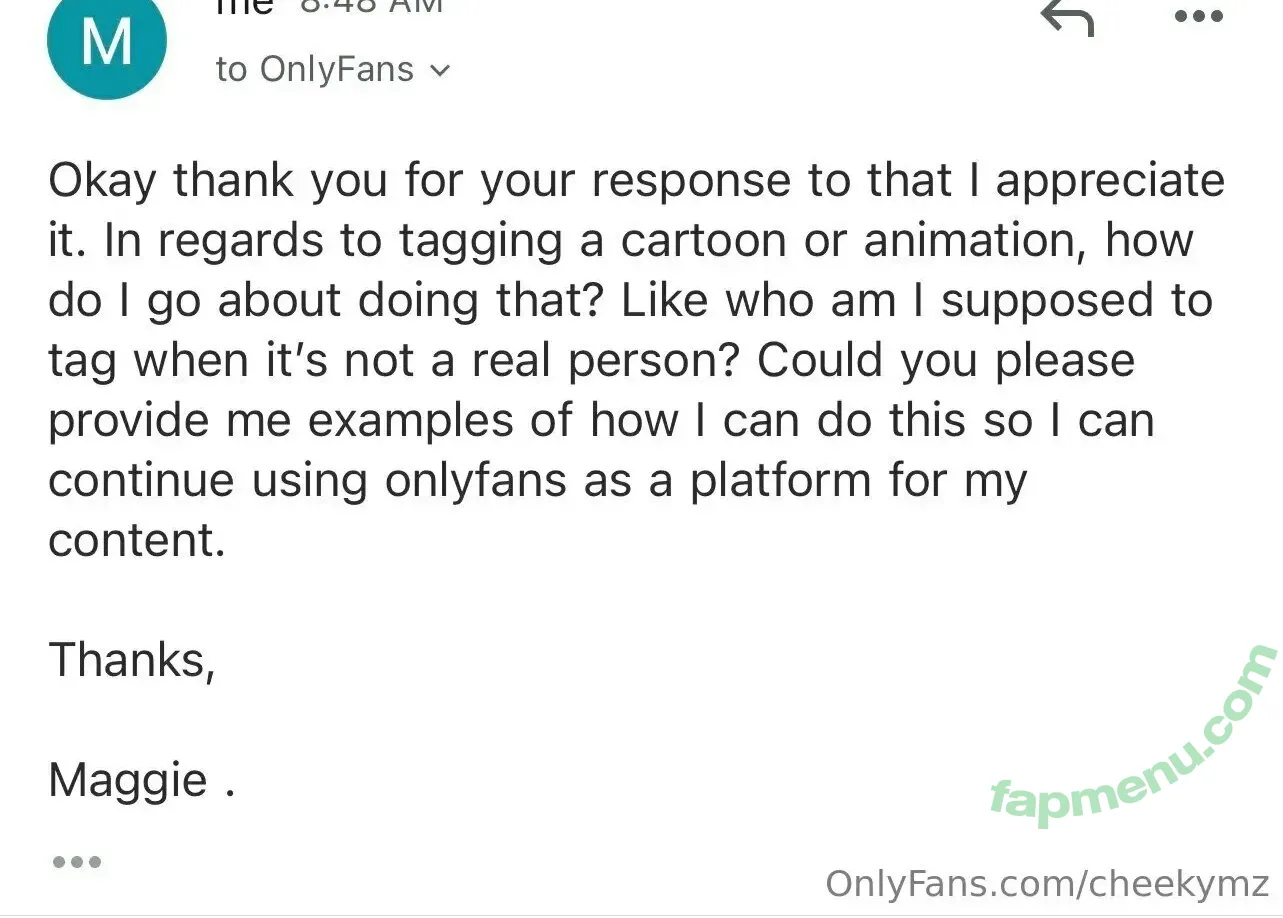Tap the reply arrow icon

click(1067, 17)
